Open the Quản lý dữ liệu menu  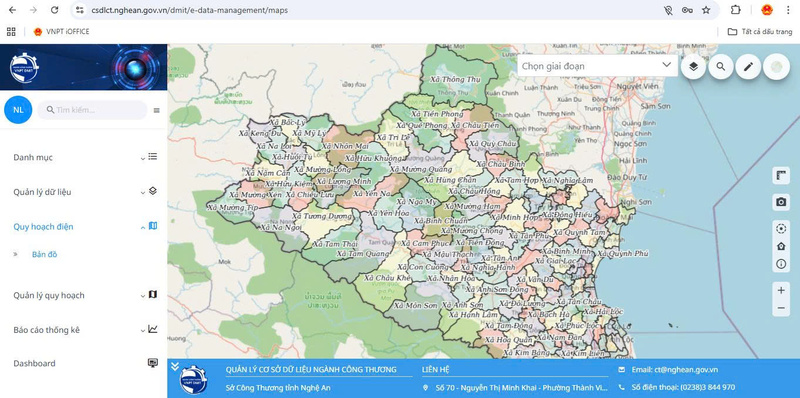(42, 192)
